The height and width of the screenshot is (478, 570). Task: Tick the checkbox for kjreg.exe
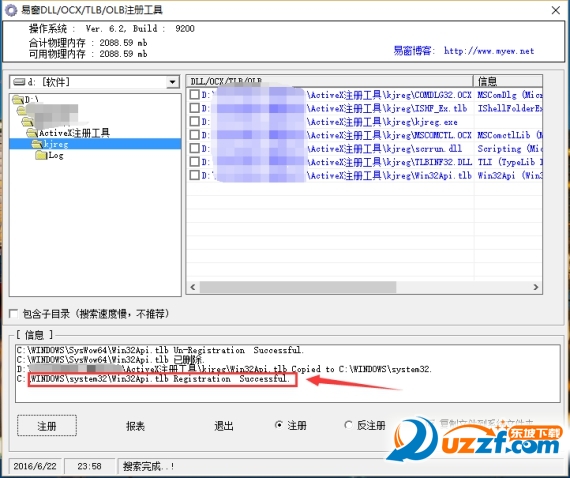point(194,121)
